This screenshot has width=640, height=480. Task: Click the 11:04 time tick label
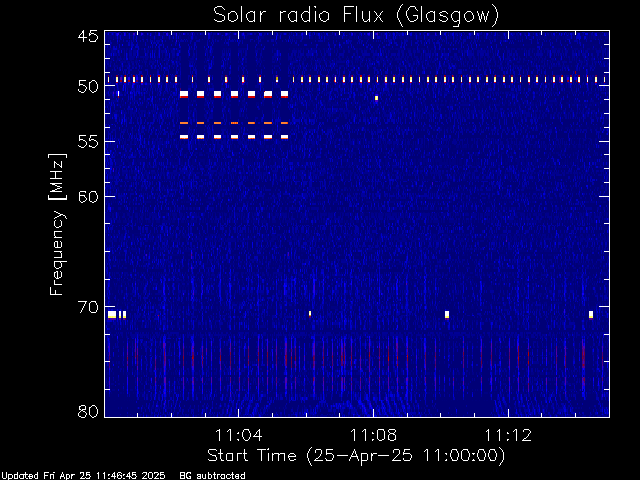(238, 435)
